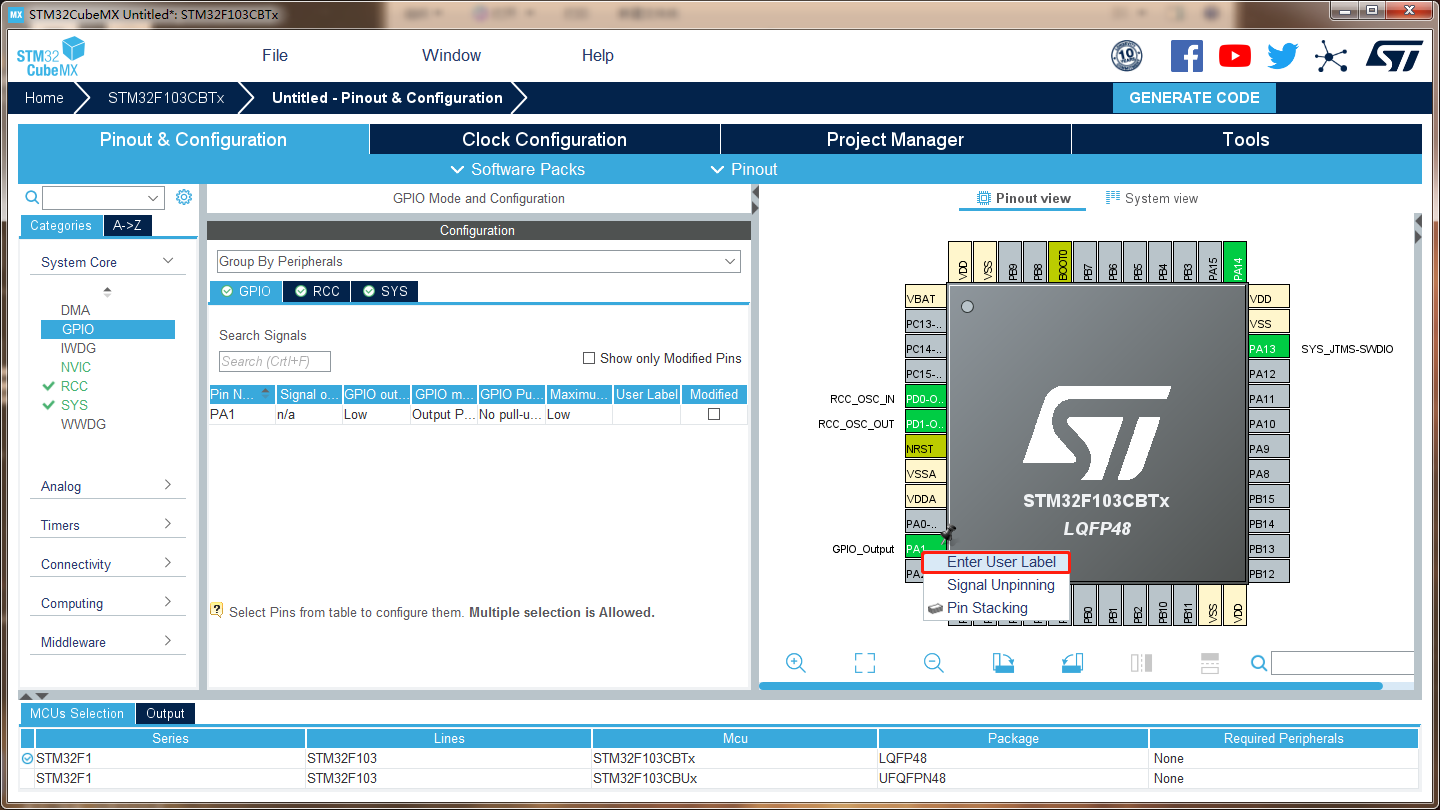Open the category search combo box
This screenshot has width=1440, height=810.
click(x=103, y=198)
